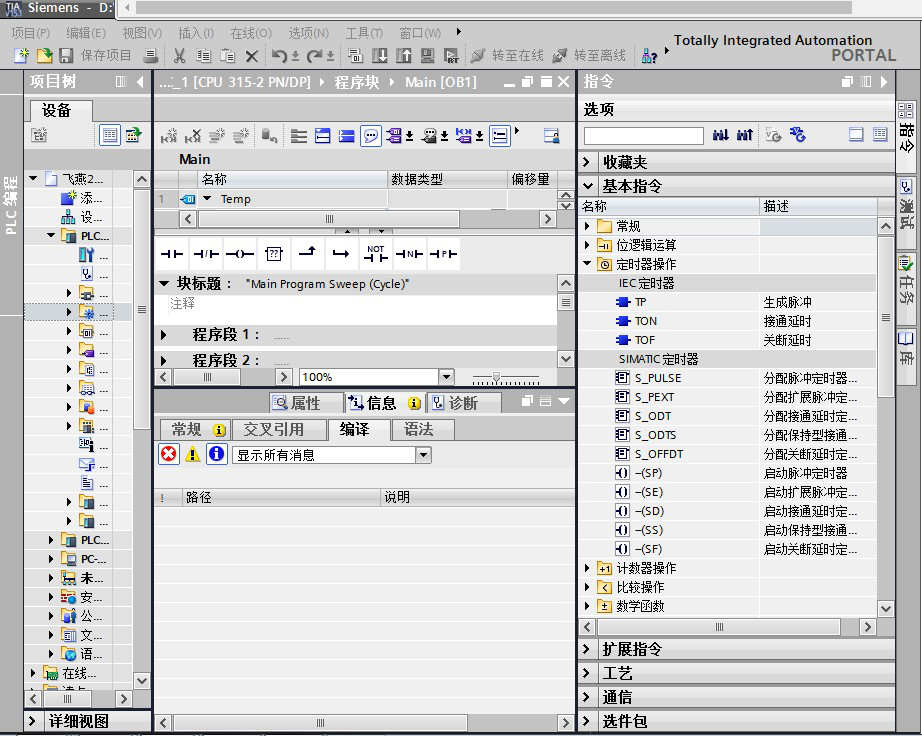Insert the NOT invert contact
Image resolution: width=922 pixels, height=736 pixels.
(x=375, y=254)
